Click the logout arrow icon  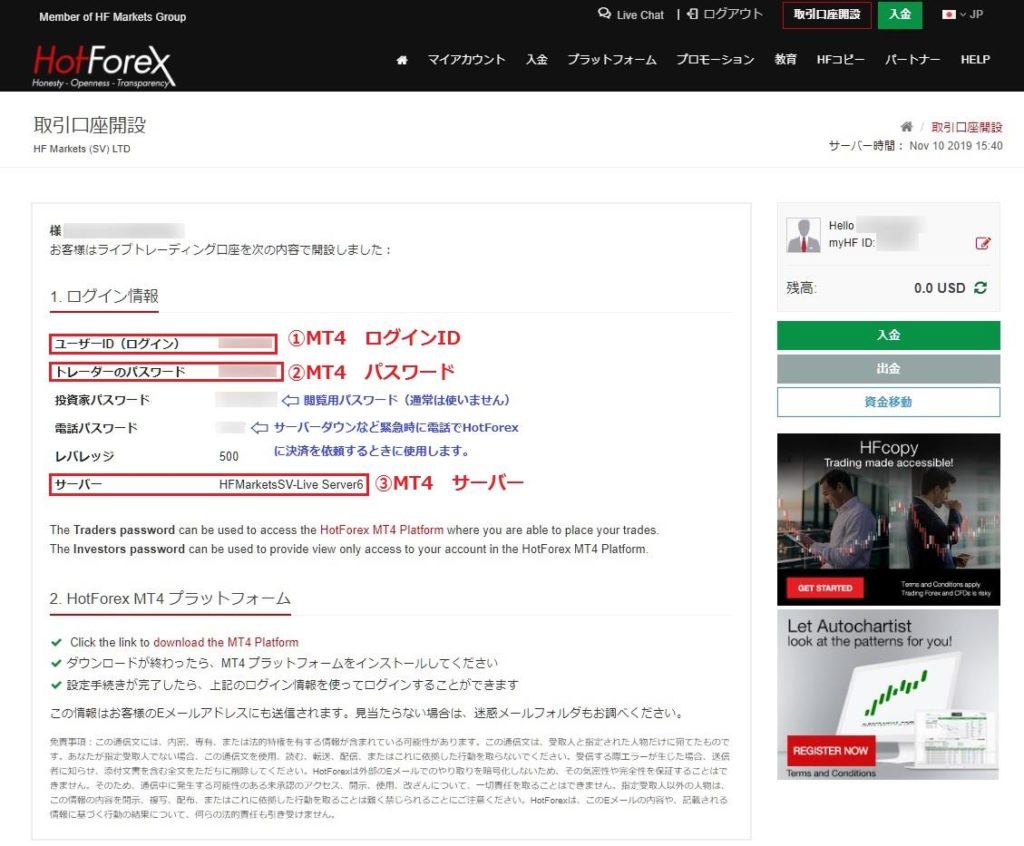pyautogui.click(x=693, y=14)
